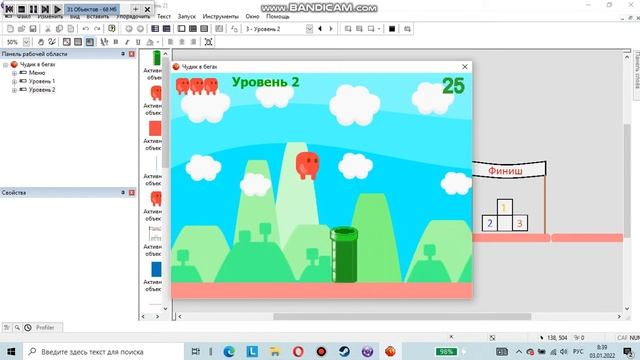640x360 pixels.
Task: Select Уровень 1 in workspace tree
Action: tap(42, 81)
